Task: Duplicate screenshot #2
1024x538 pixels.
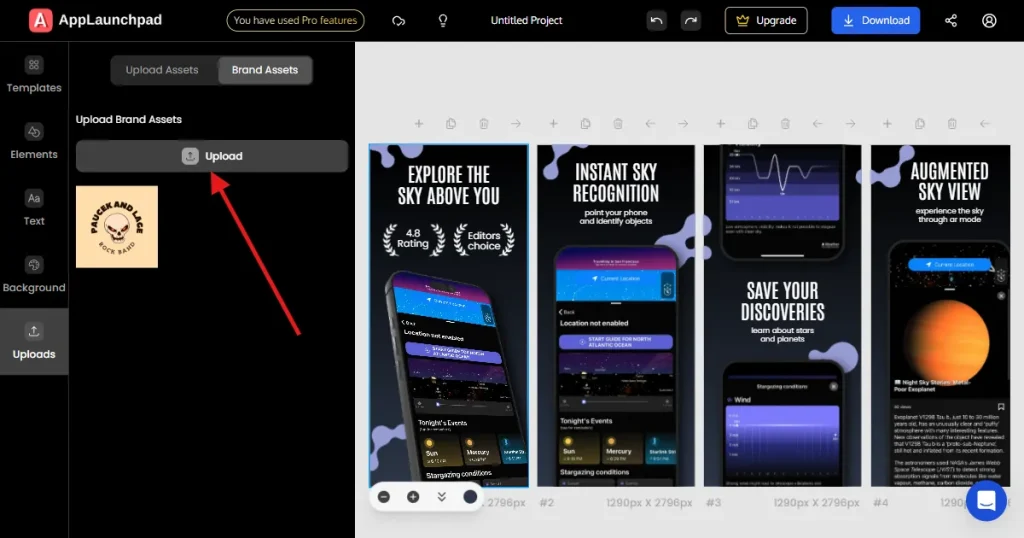Action: pyautogui.click(x=585, y=123)
